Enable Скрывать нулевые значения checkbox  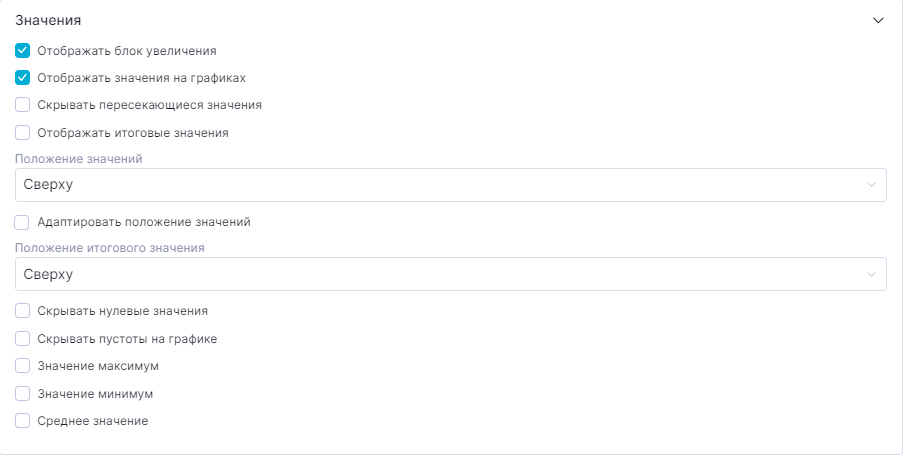[x=23, y=311]
